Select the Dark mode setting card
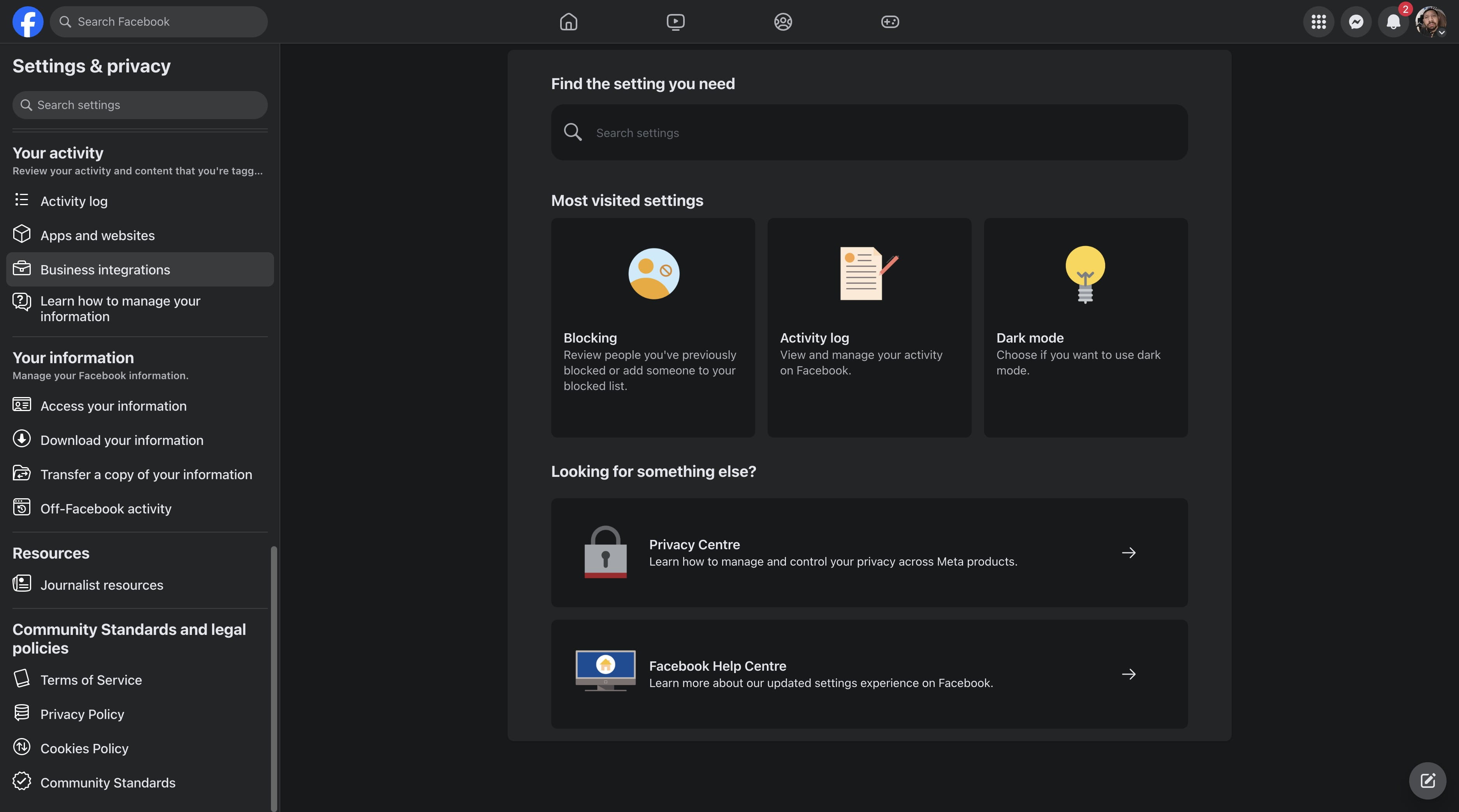Image resolution: width=1459 pixels, height=812 pixels. click(1086, 328)
